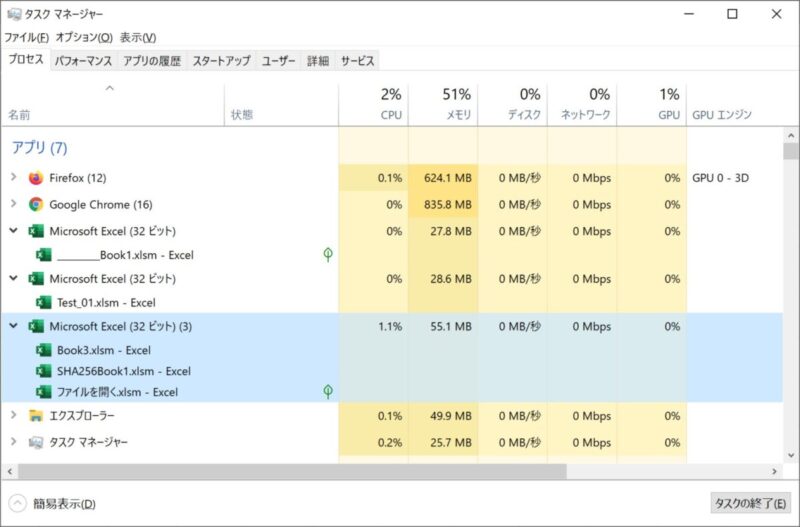Switch to the スタートアップ tab
800x527 pixels.
[x=221, y=61]
